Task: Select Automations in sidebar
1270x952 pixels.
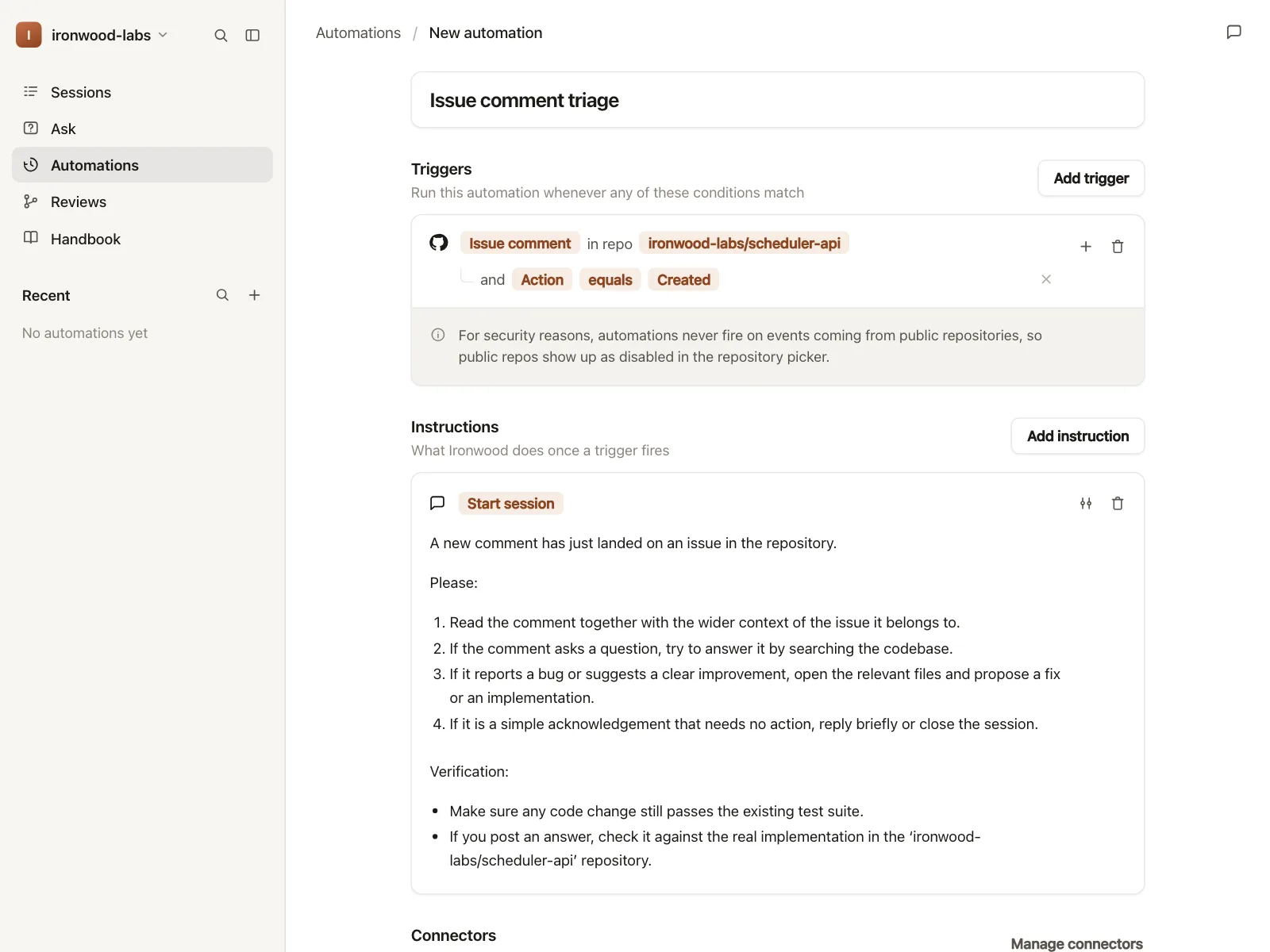Action: tap(142, 165)
